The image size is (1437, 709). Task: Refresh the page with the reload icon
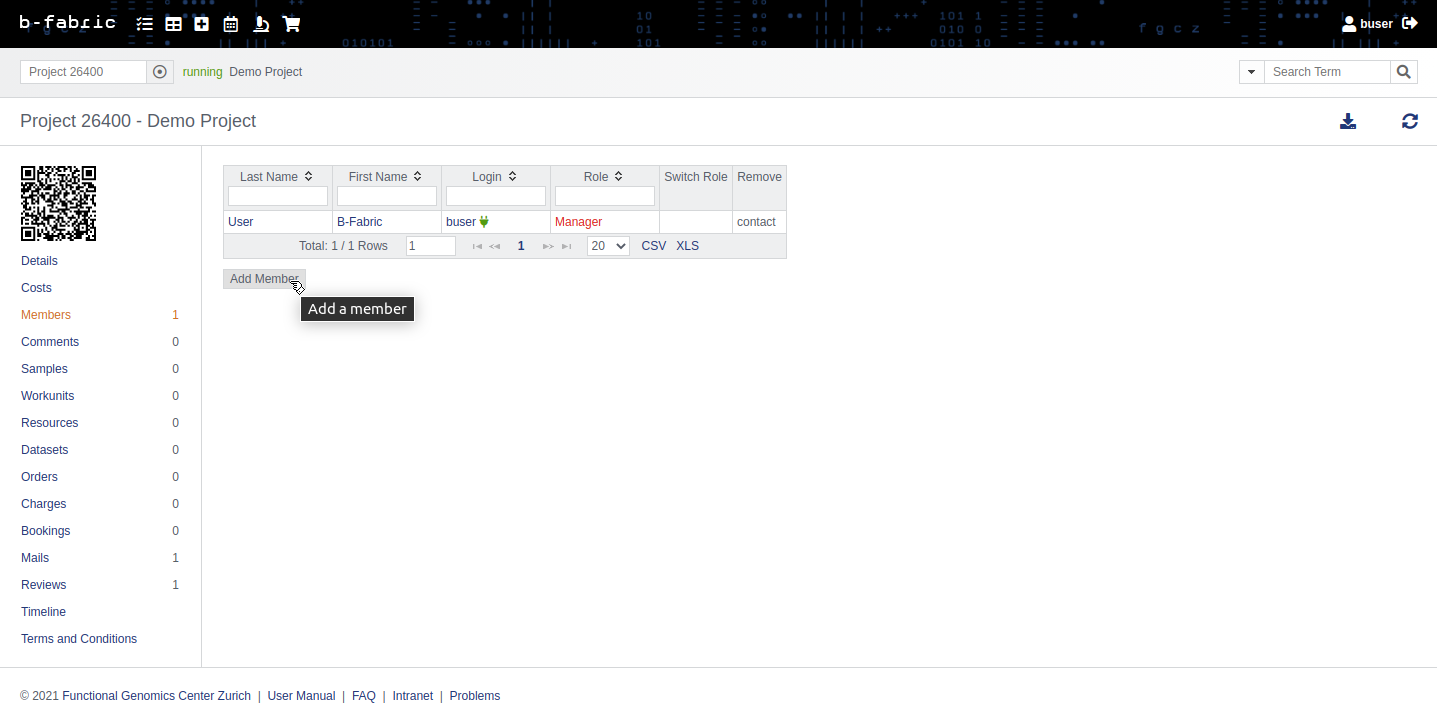coord(1410,121)
